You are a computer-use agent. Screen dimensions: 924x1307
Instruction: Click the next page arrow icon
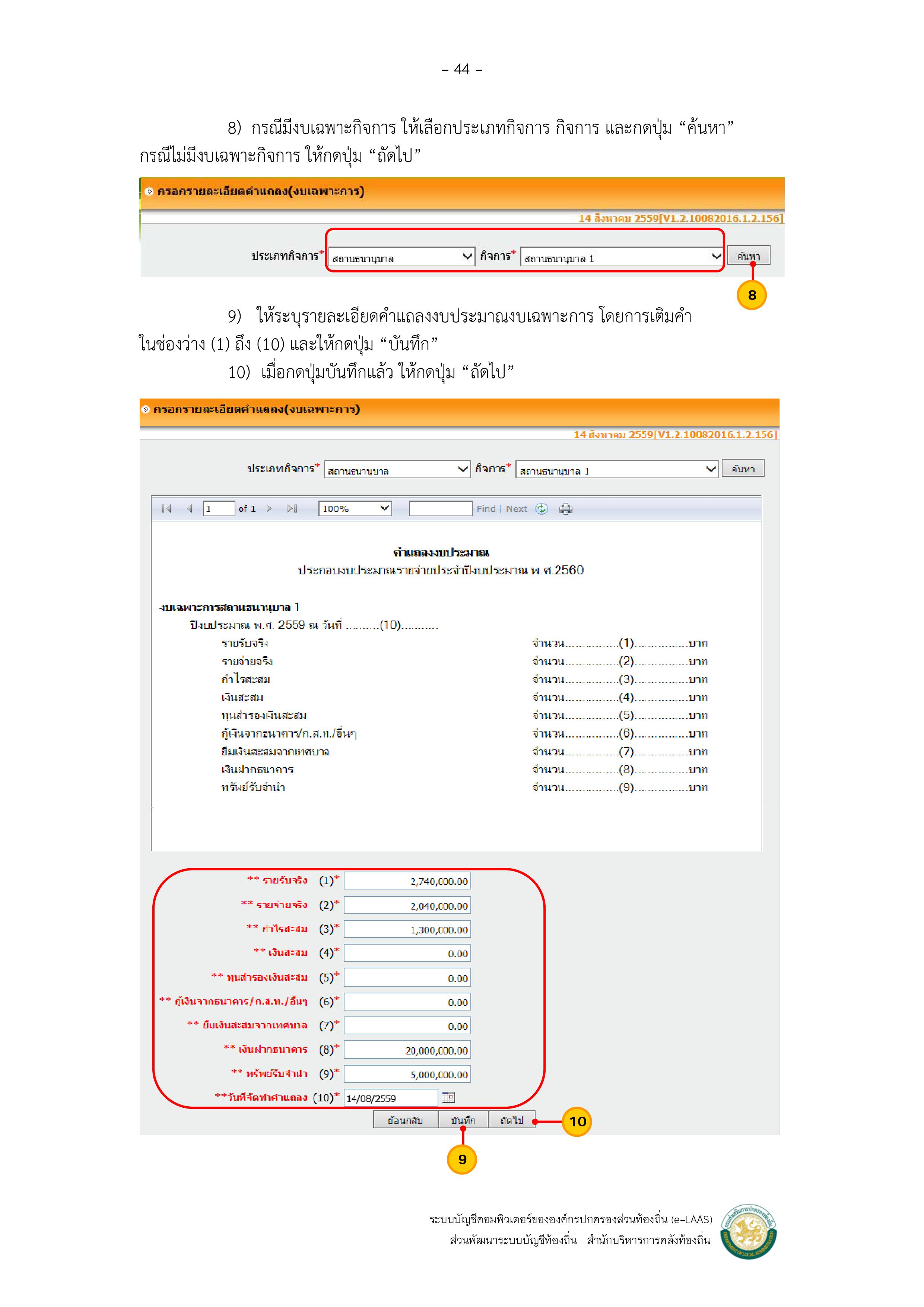(x=269, y=508)
